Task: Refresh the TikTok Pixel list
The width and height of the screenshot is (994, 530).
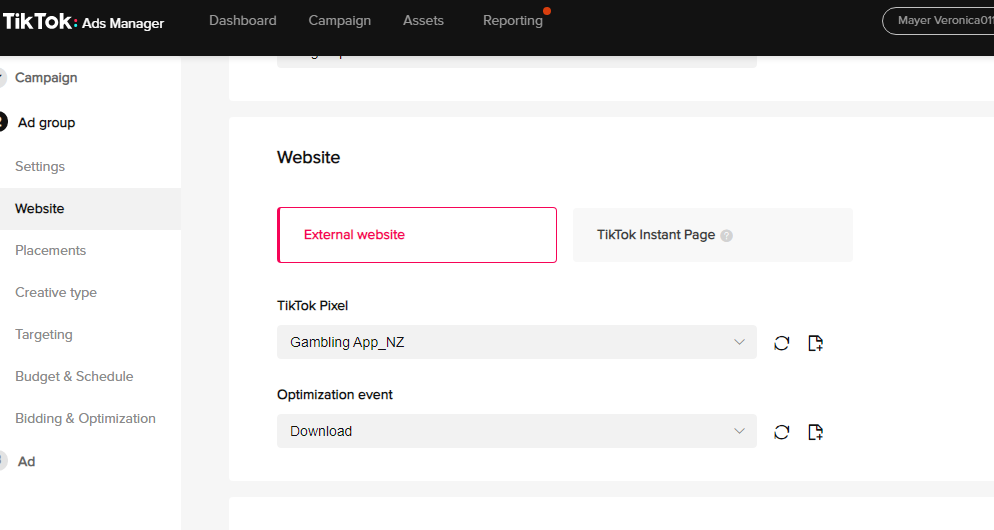Action: coord(782,343)
